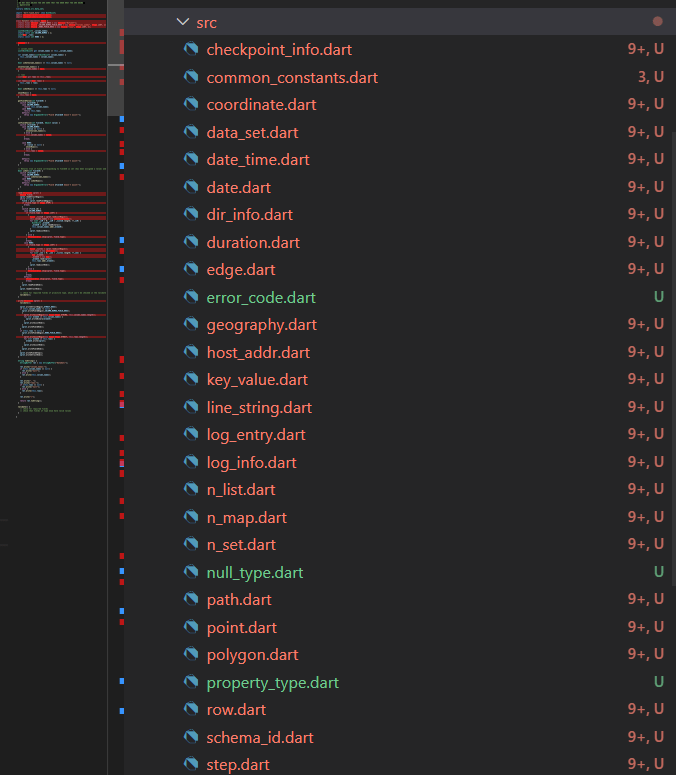Click Dart icon beside edge.dart
This screenshot has width=676, height=775.
point(191,269)
